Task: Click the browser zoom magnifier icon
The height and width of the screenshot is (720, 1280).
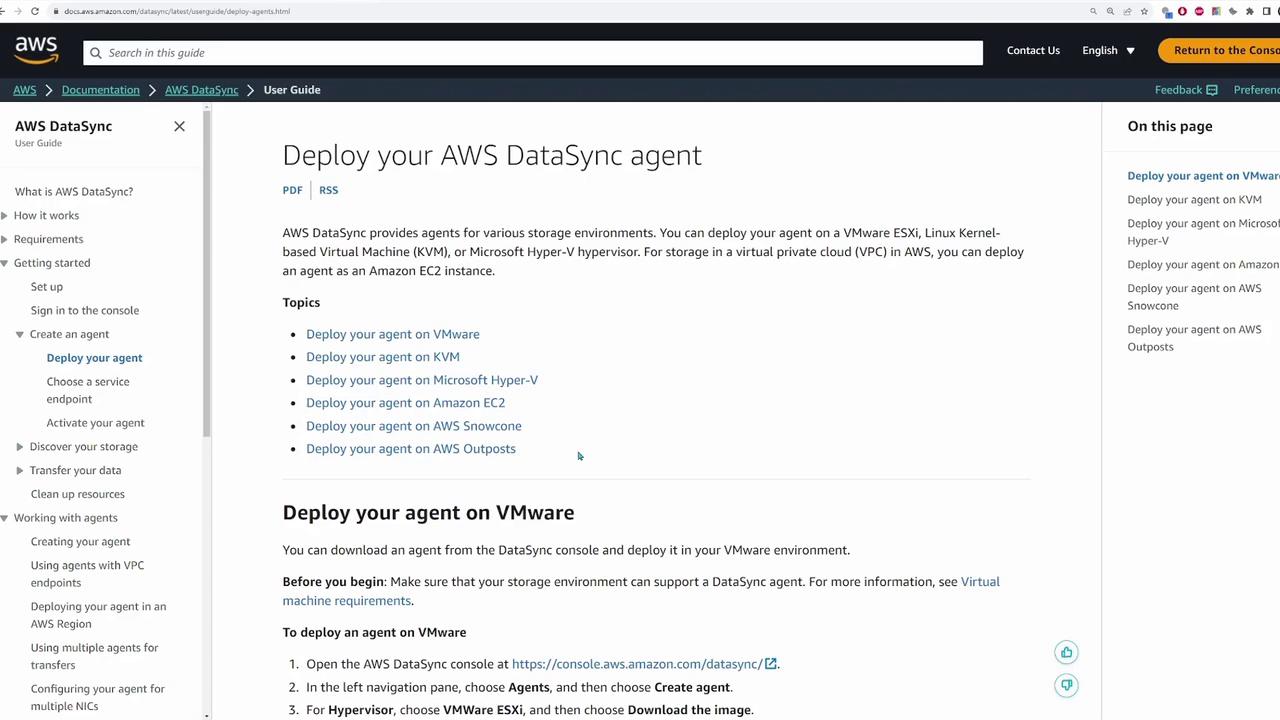Action: coord(1110,11)
